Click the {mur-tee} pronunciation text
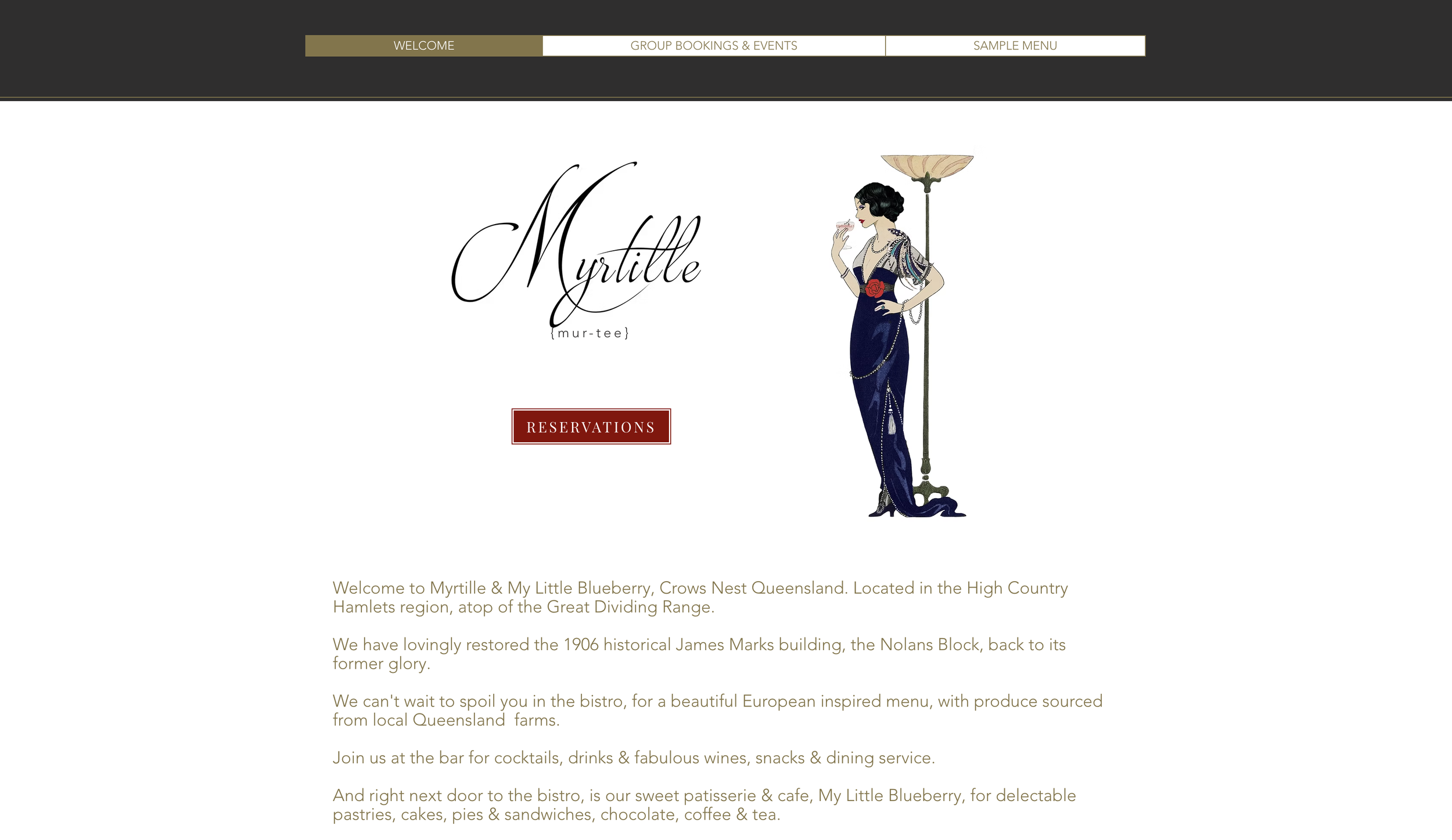 tap(590, 333)
